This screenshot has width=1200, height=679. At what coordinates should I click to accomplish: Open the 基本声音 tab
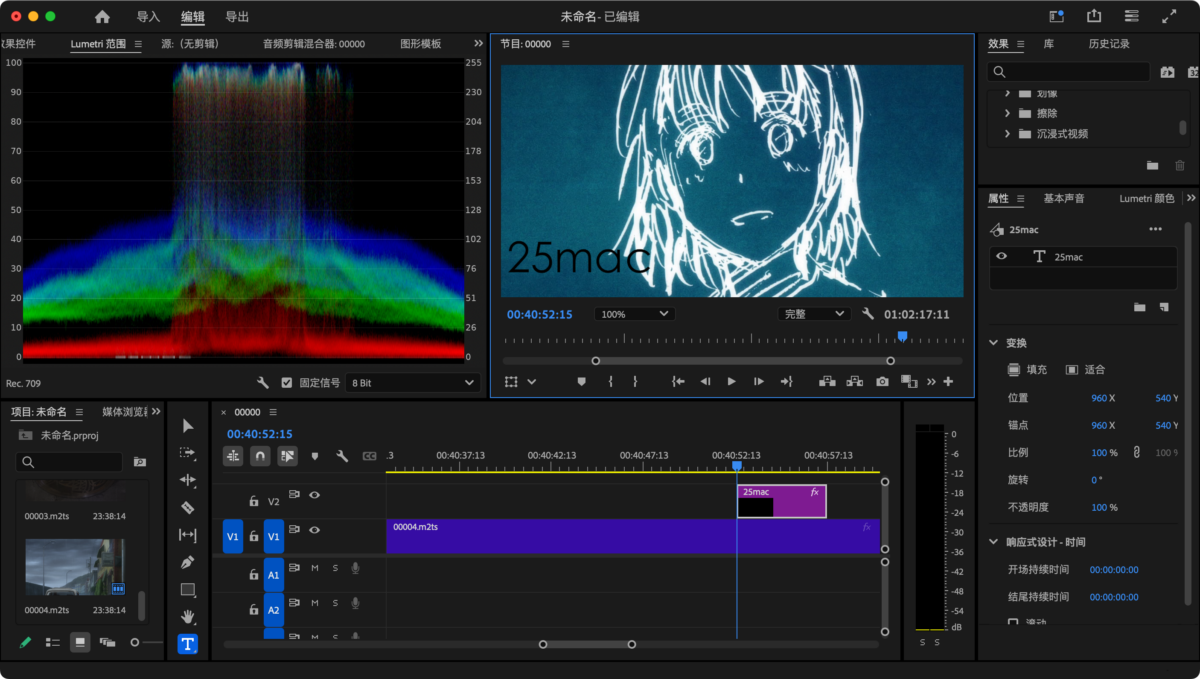[1064, 199]
